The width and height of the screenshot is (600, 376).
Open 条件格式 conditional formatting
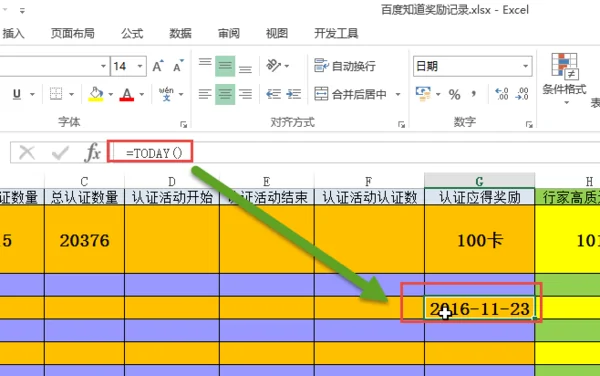564,80
